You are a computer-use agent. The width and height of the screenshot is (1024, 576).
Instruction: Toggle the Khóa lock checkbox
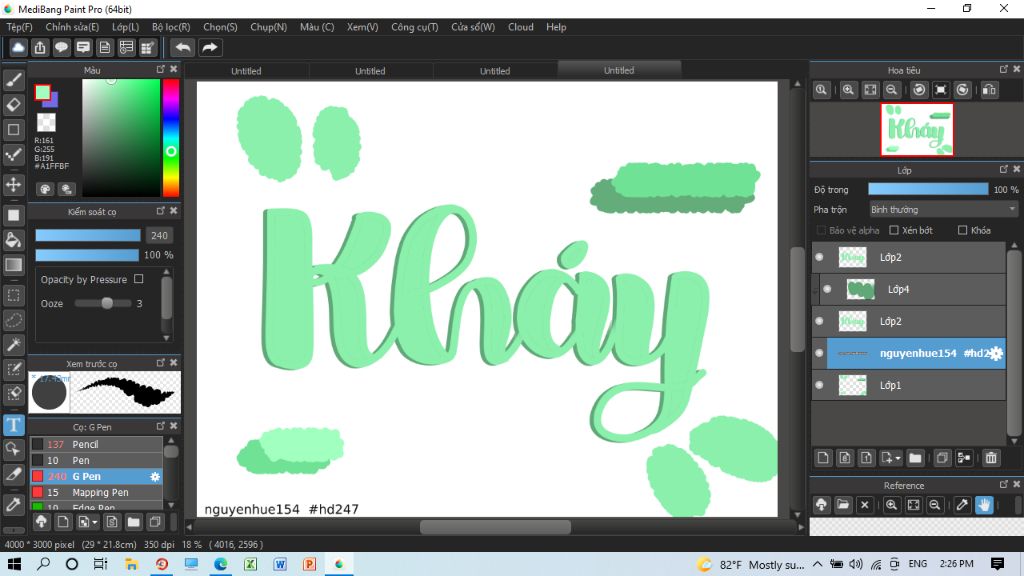962,230
